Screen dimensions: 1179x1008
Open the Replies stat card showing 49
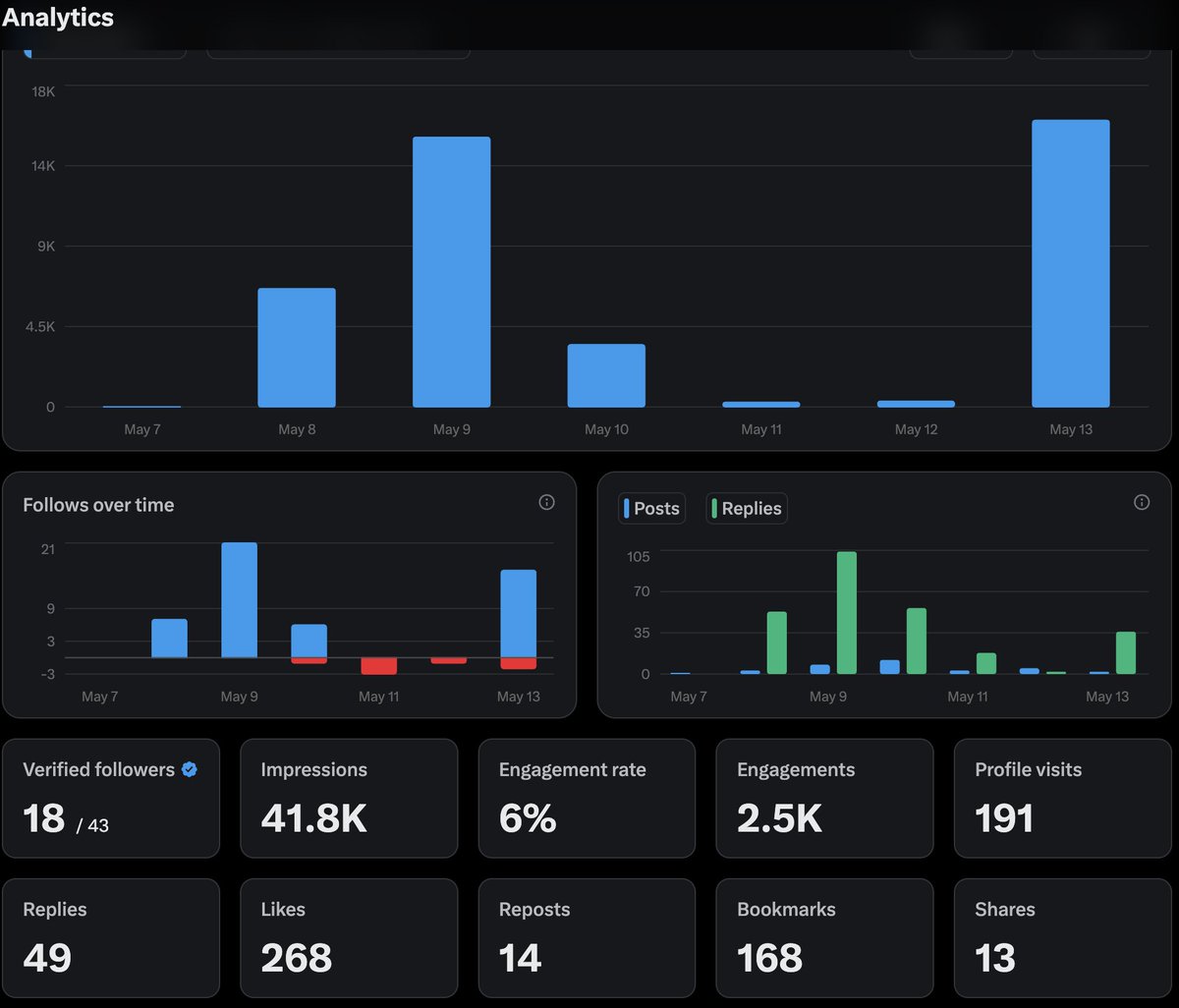(111, 938)
